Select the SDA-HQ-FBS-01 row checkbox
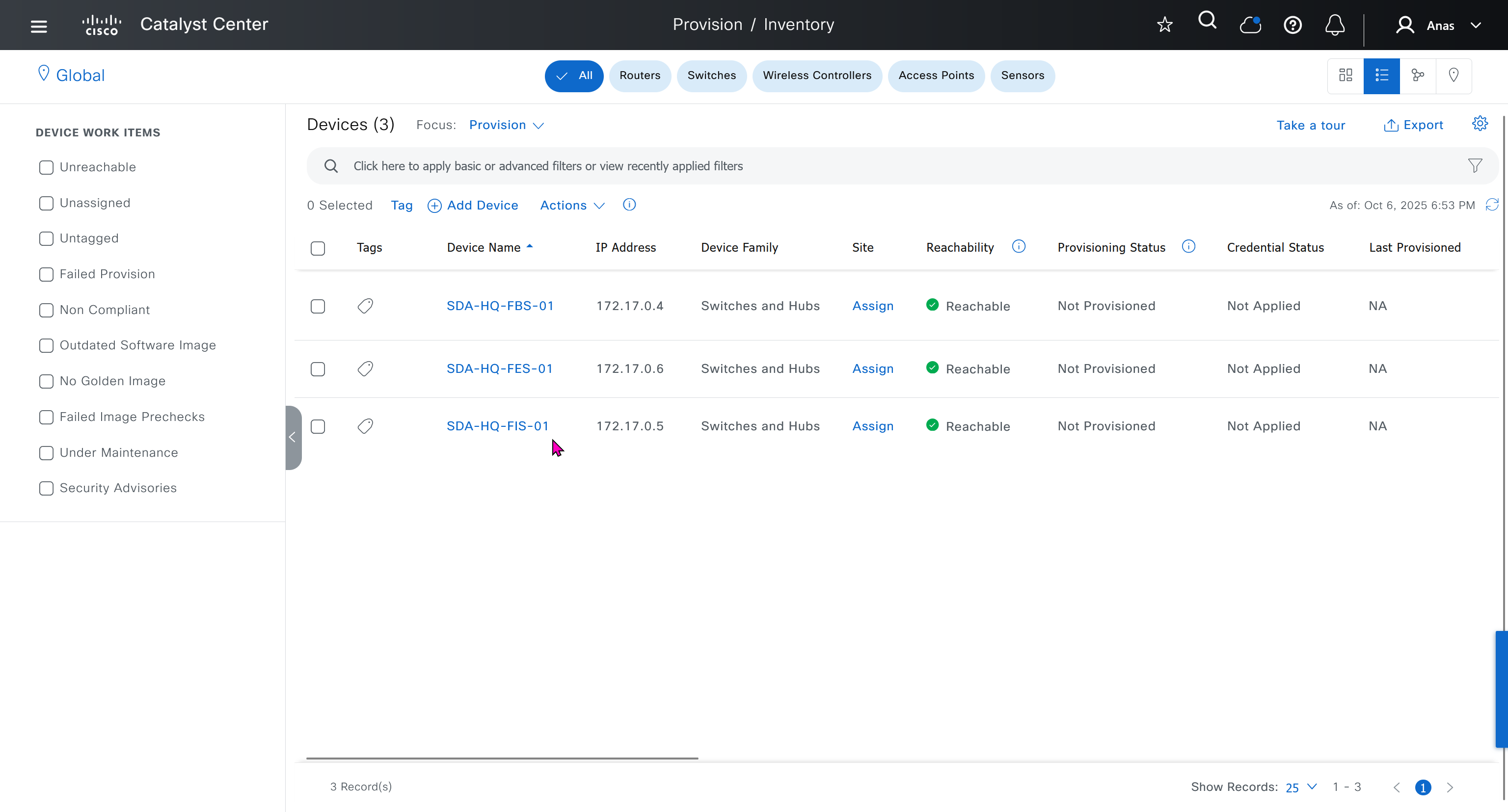 point(318,307)
